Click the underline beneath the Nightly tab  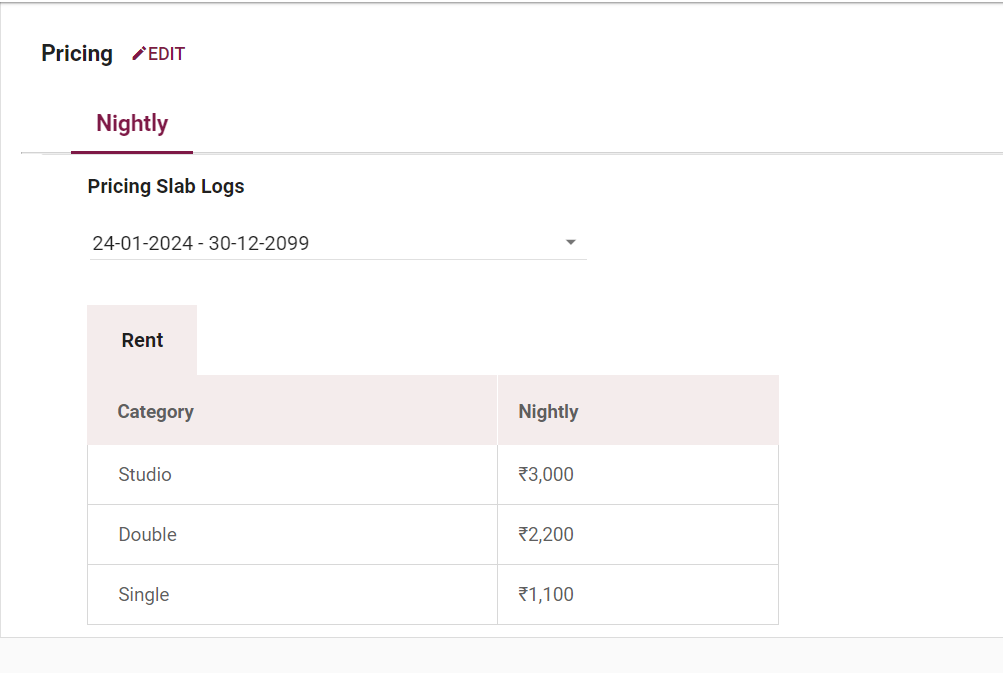point(132,152)
